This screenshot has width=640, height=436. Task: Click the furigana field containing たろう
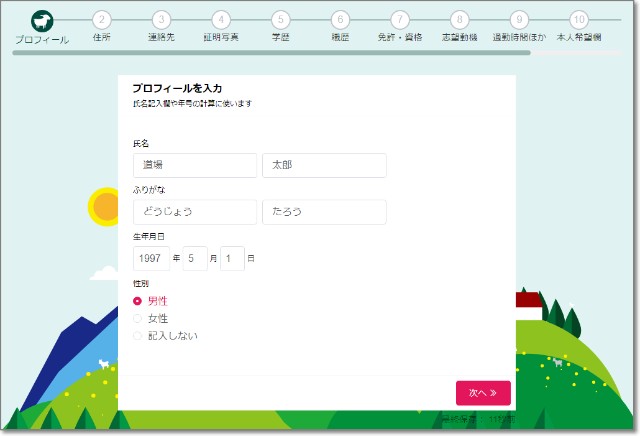pos(324,212)
